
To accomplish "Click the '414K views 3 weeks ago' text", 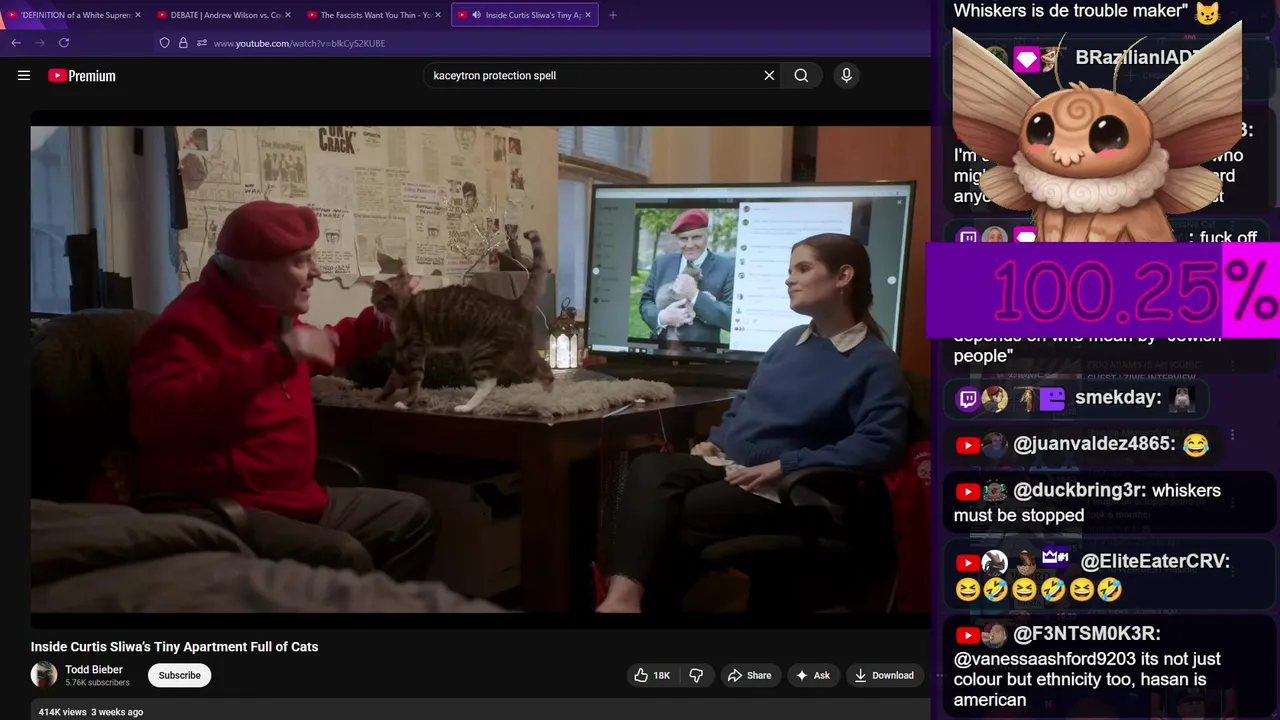I will [91, 712].
